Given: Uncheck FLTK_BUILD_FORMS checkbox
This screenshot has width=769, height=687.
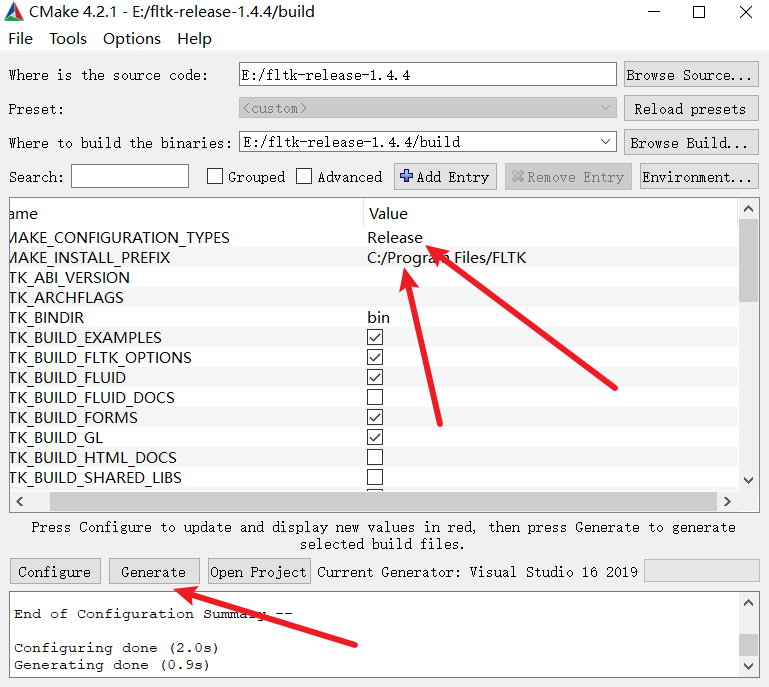Looking at the screenshot, I should [375, 417].
